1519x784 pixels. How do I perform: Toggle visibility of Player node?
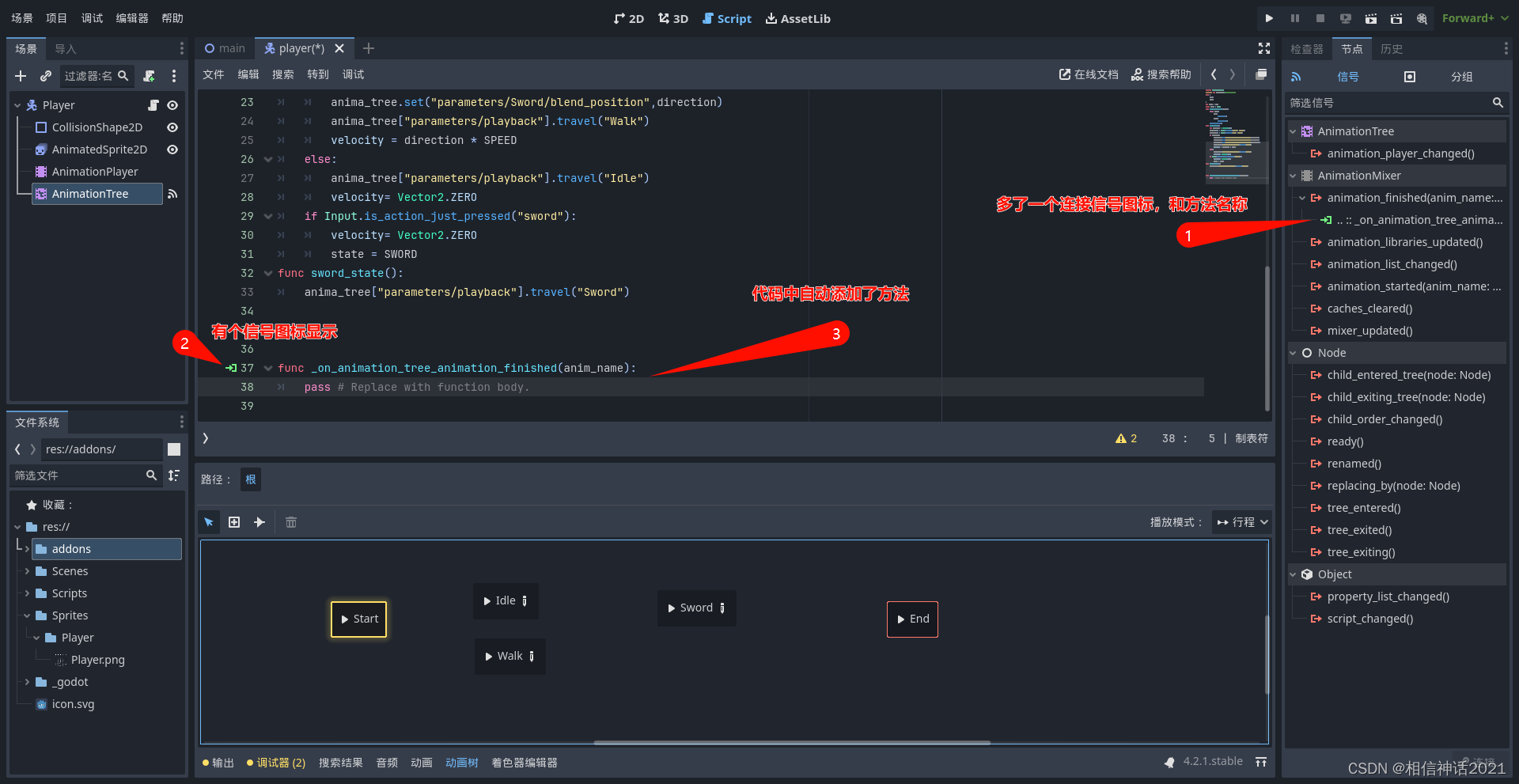172,105
